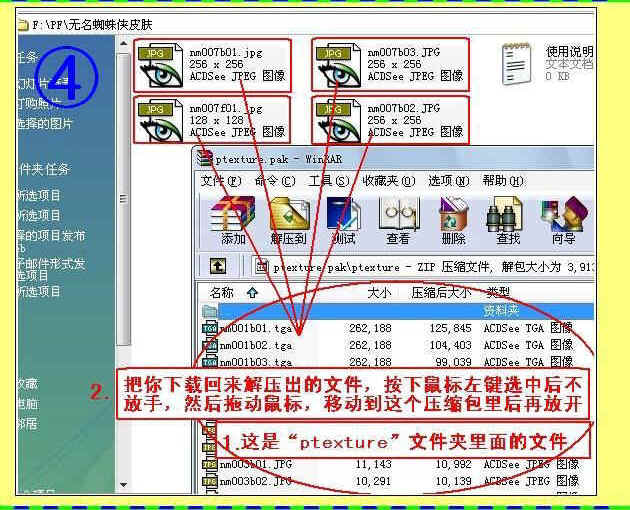Open the 选项(N) menu in WinRAR
This screenshot has width=630, height=510.
click(x=449, y=181)
